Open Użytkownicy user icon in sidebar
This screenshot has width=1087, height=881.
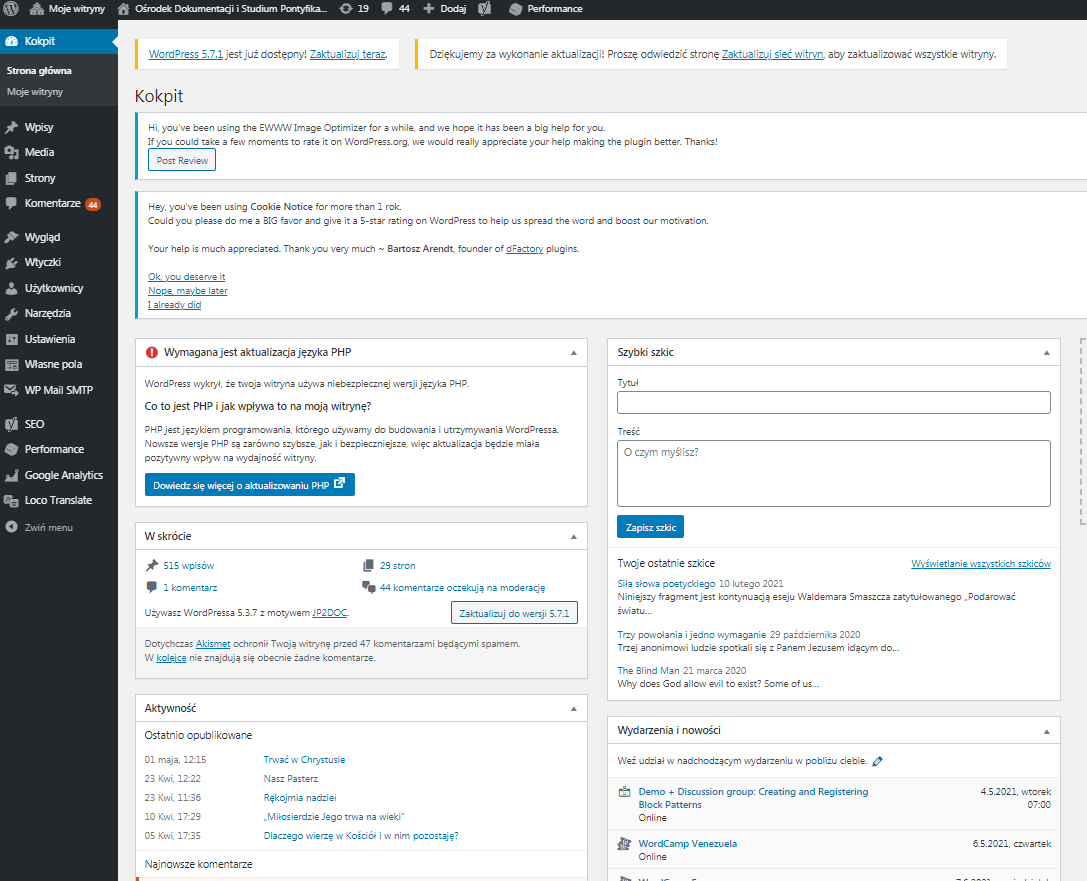pos(11,288)
